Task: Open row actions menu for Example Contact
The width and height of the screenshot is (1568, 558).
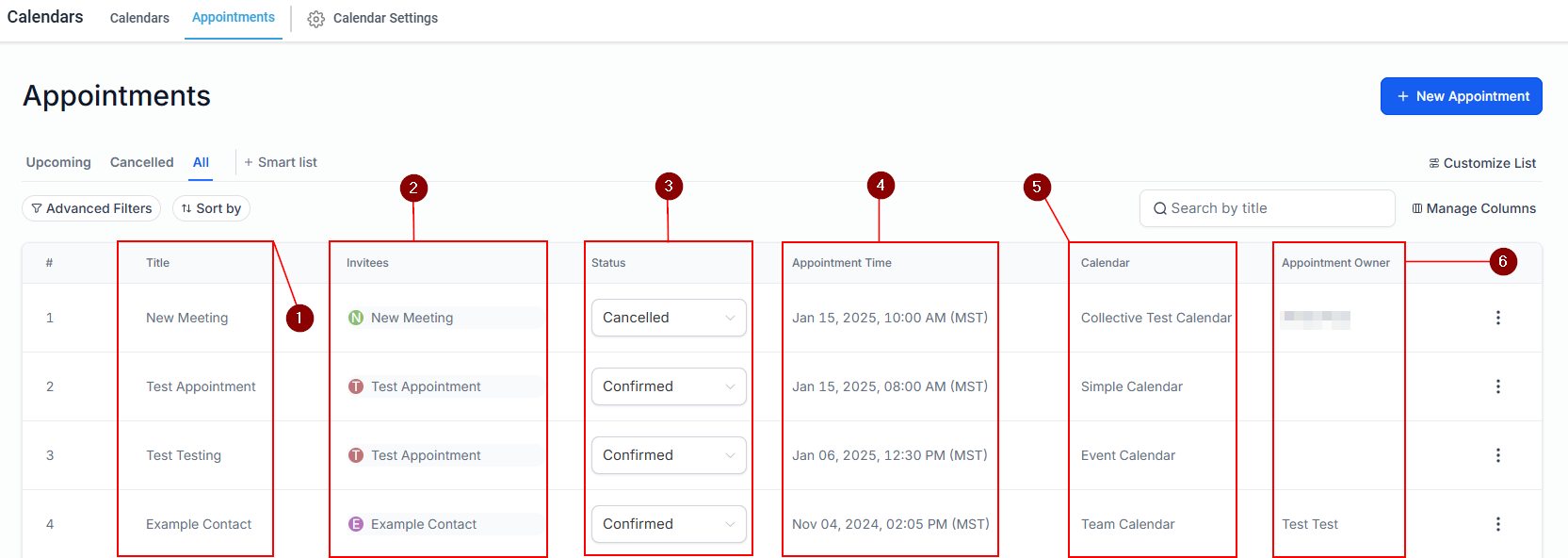Action: (x=1497, y=524)
